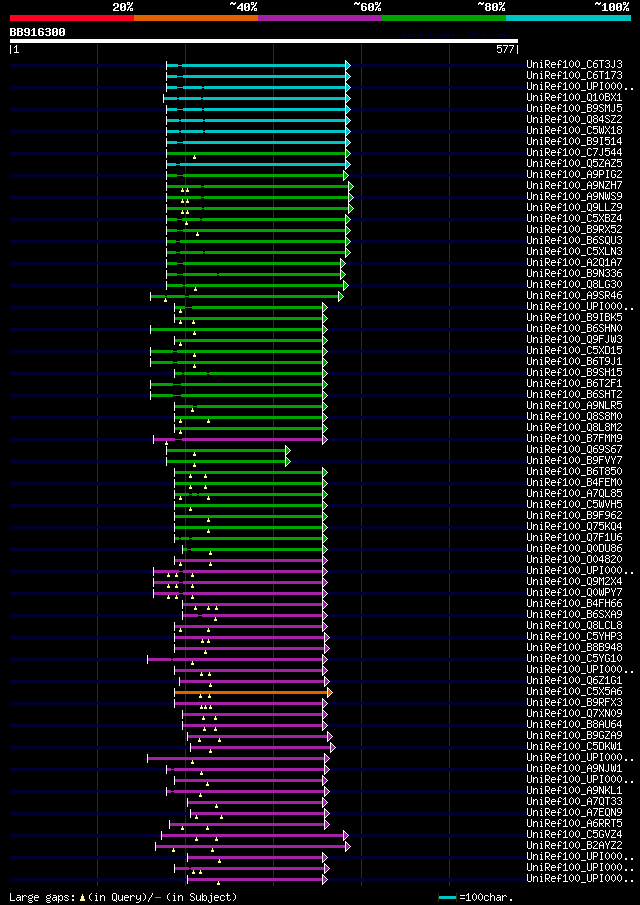640x905 pixels.
Task: Select the BB916300 query name
Action: 38,32
